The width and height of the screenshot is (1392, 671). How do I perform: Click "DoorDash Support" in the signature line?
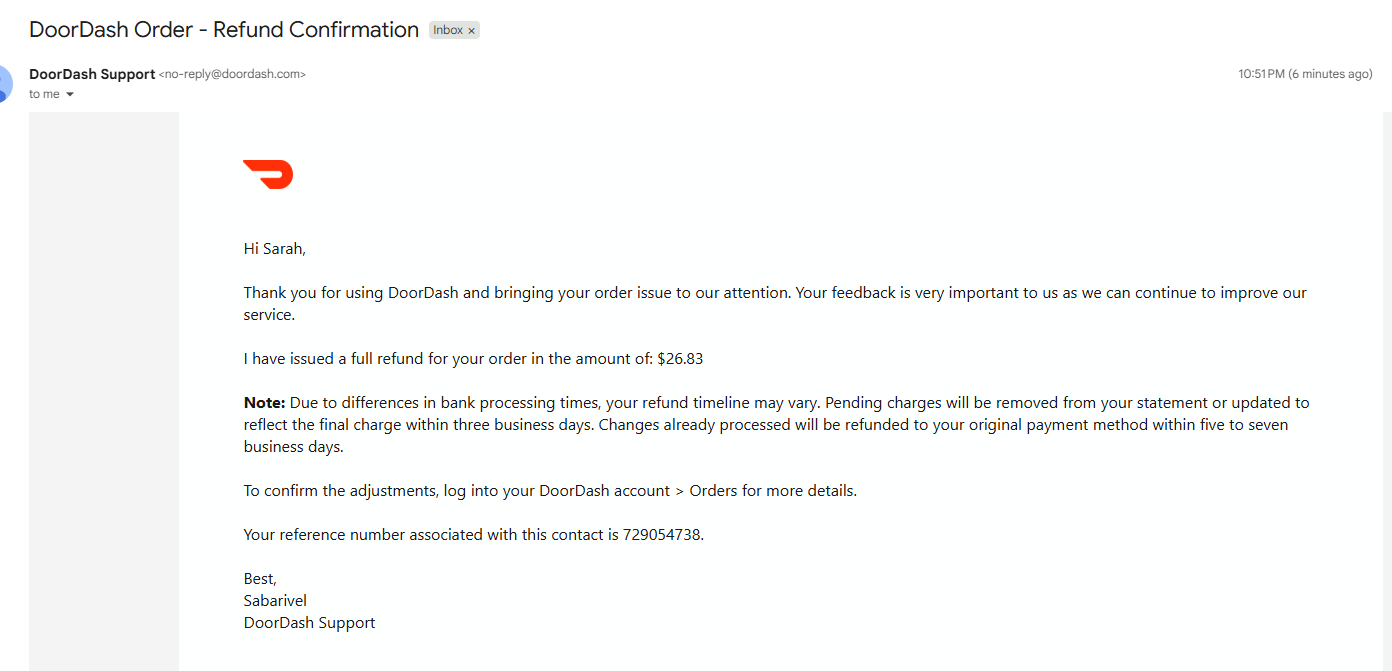310,623
